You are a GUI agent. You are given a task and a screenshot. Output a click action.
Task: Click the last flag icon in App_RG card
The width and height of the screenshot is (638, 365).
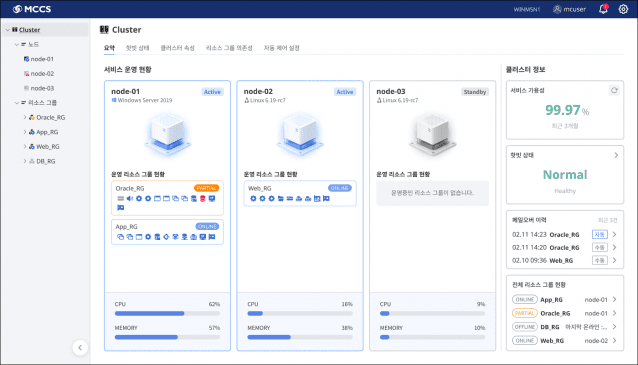212,237
